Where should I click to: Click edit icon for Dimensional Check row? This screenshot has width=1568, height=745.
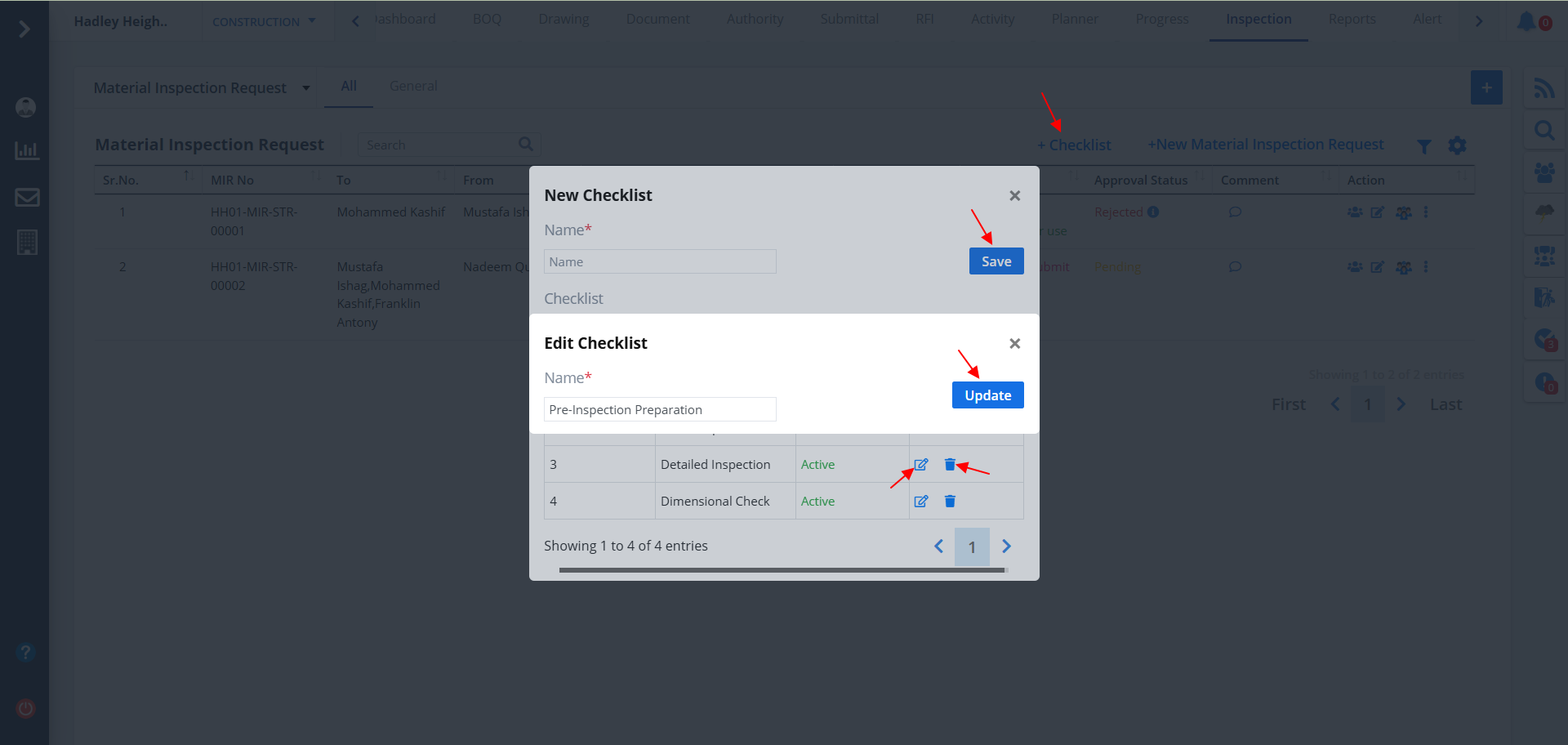(x=920, y=502)
